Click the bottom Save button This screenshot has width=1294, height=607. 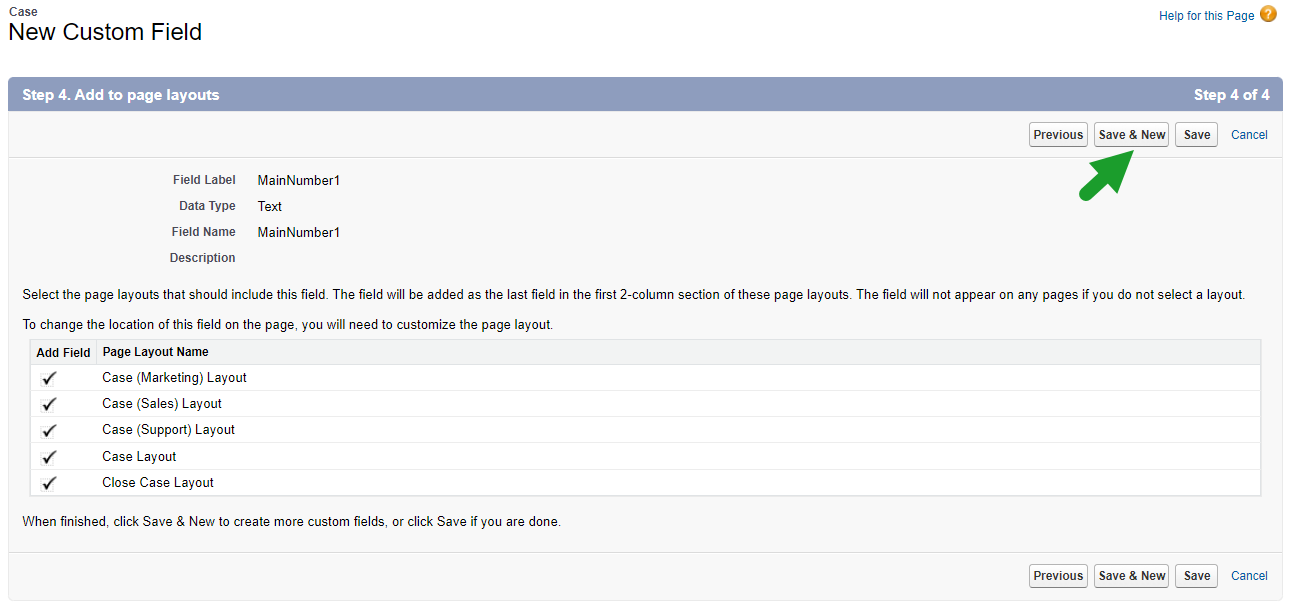tap(1197, 576)
